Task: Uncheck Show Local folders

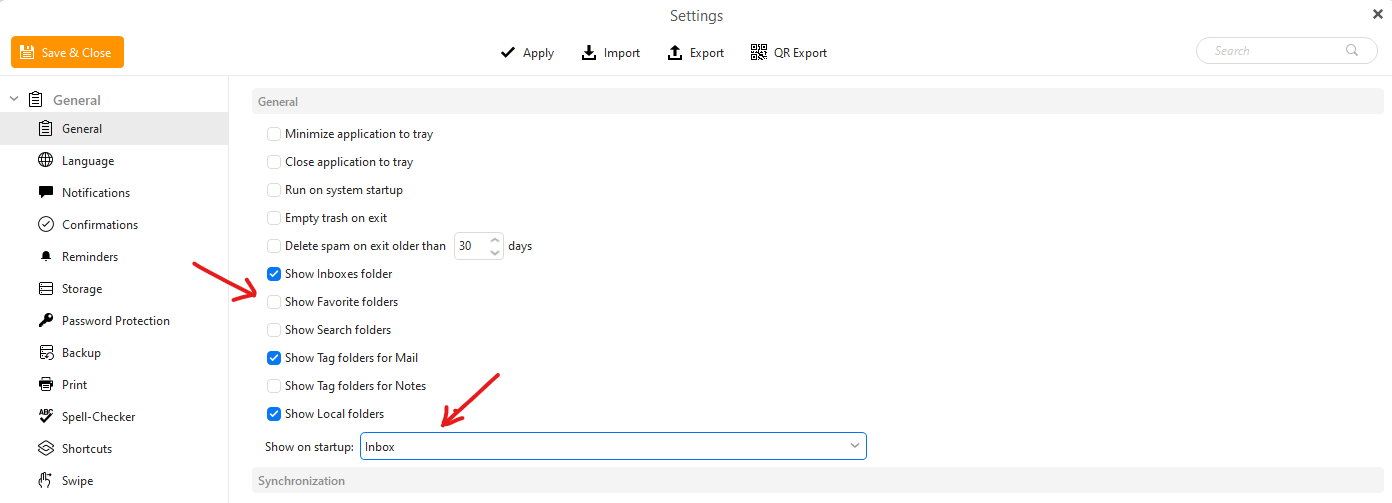Action: coord(274,413)
